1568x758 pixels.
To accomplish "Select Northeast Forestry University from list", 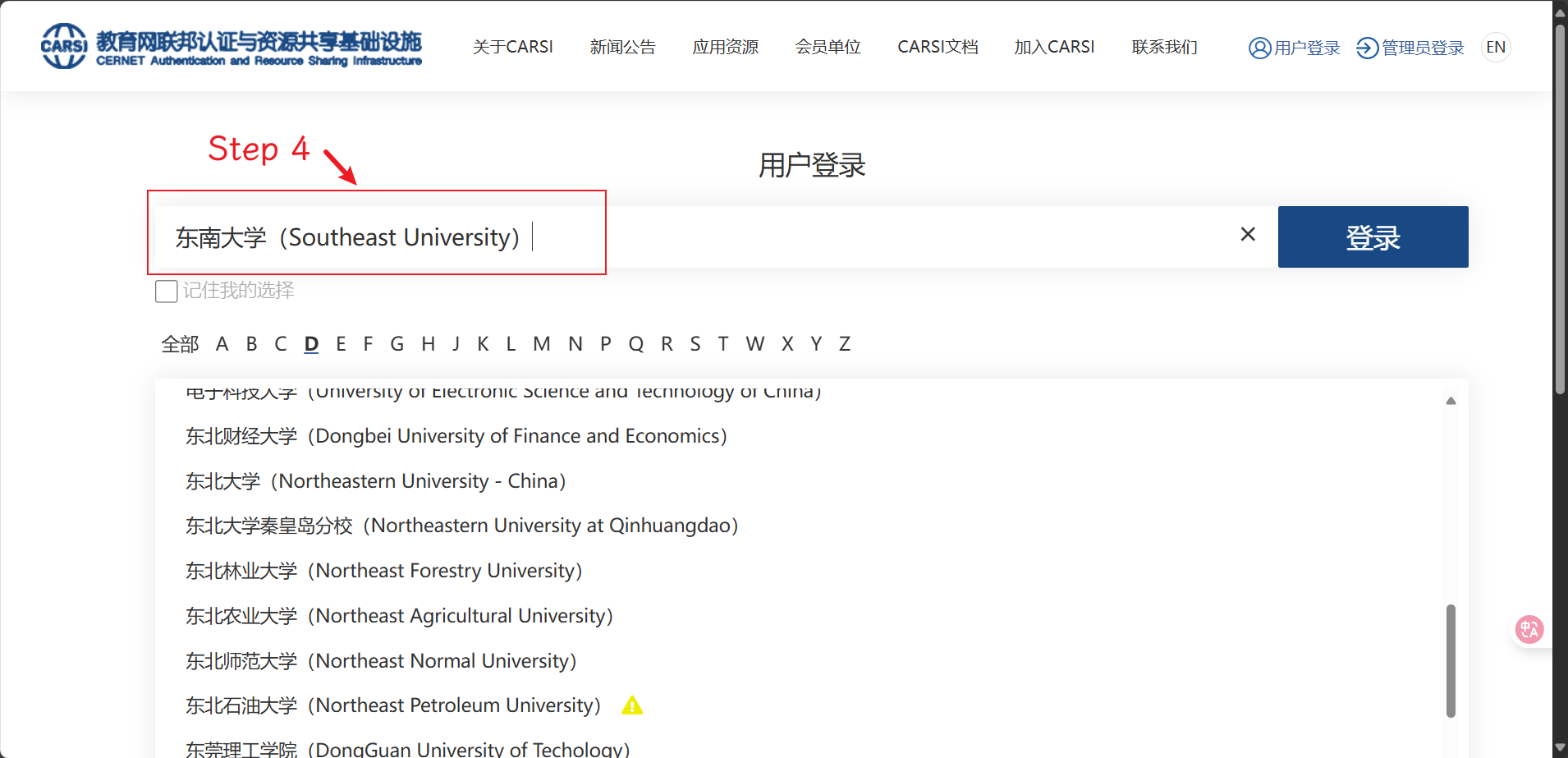I will tap(383, 571).
